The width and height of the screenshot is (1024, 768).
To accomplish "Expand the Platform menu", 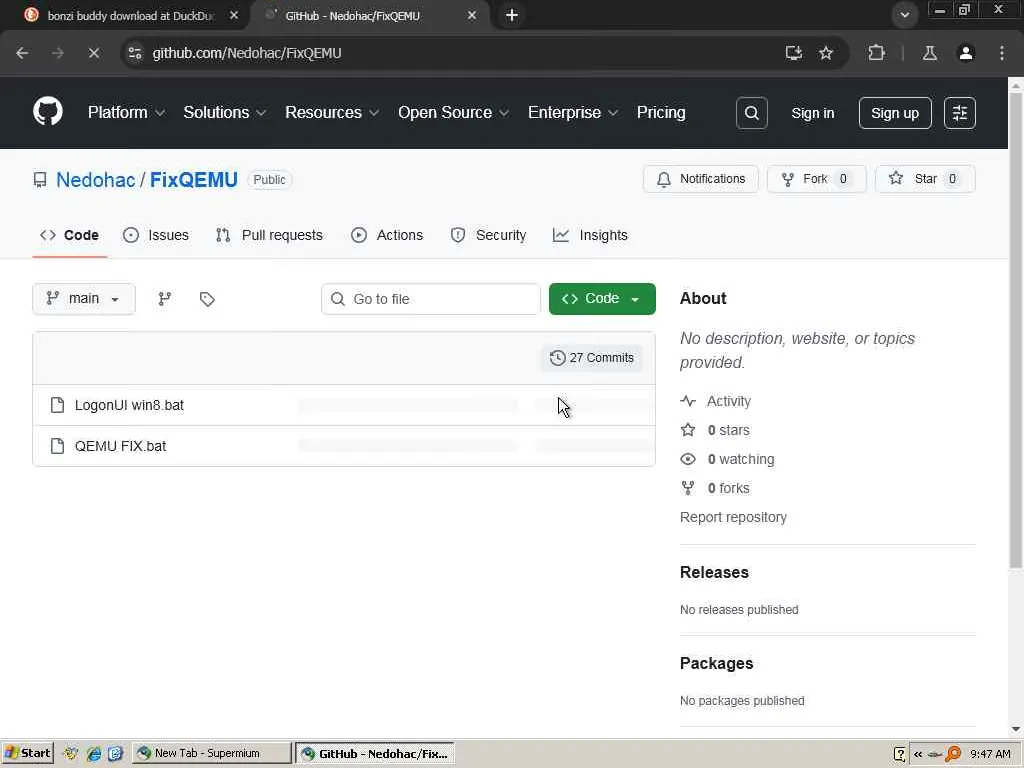I will tap(126, 112).
